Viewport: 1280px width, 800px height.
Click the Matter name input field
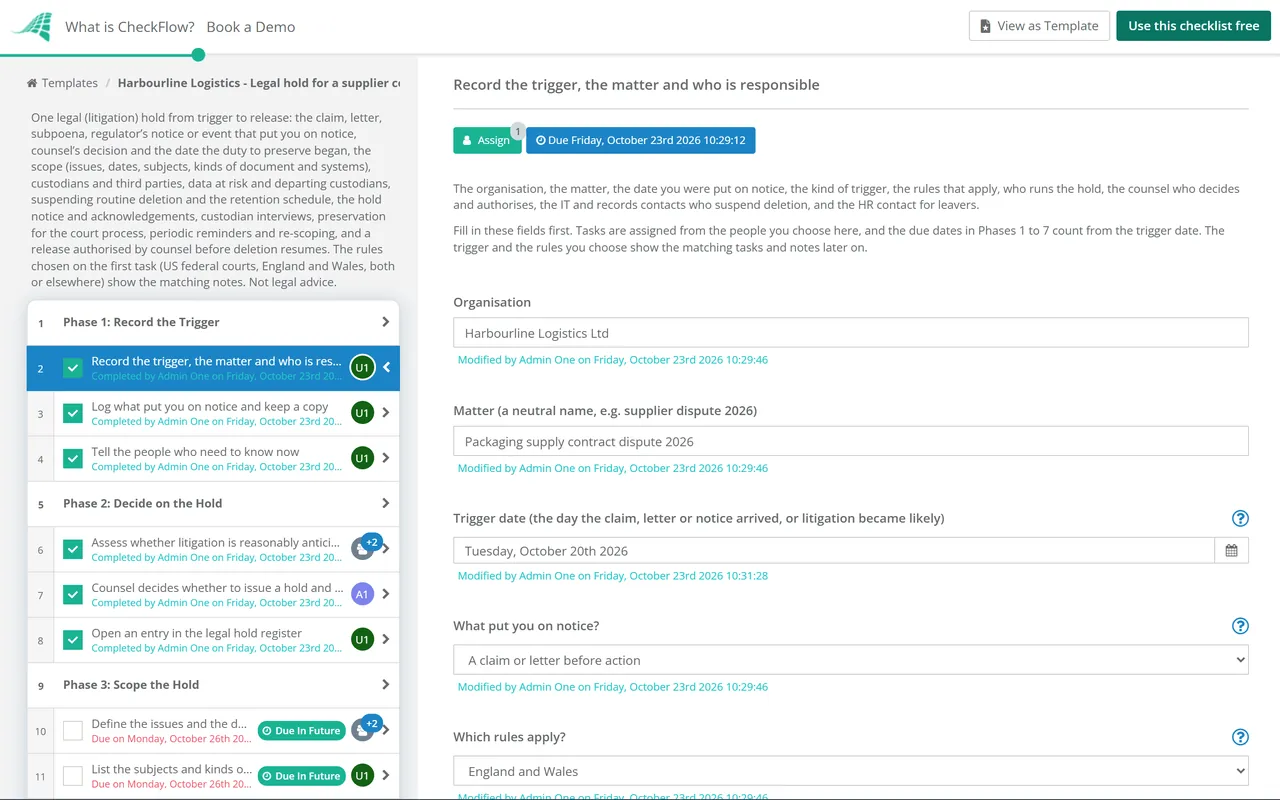pyautogui.click(x=851, y=441)
